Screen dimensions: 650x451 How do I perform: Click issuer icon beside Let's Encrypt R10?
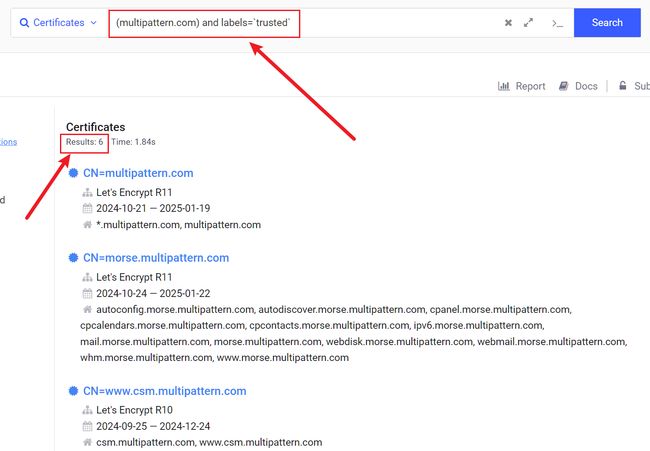(x=87, y=410)
